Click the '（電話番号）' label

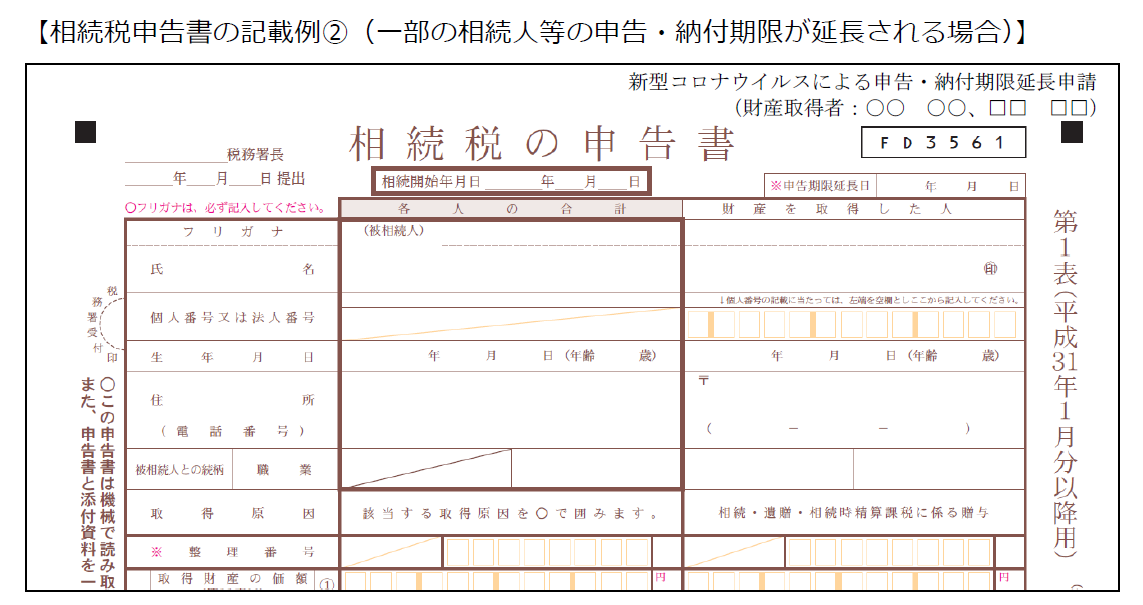tap(233, 432)
